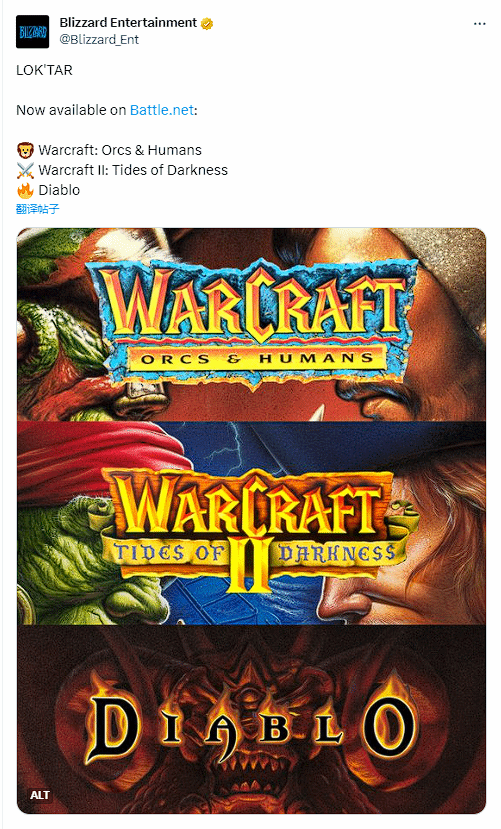Image resolution: width=501 pixels, height=829 pixels.
Task: Click the 'Now available on' text
Action: 71,110
